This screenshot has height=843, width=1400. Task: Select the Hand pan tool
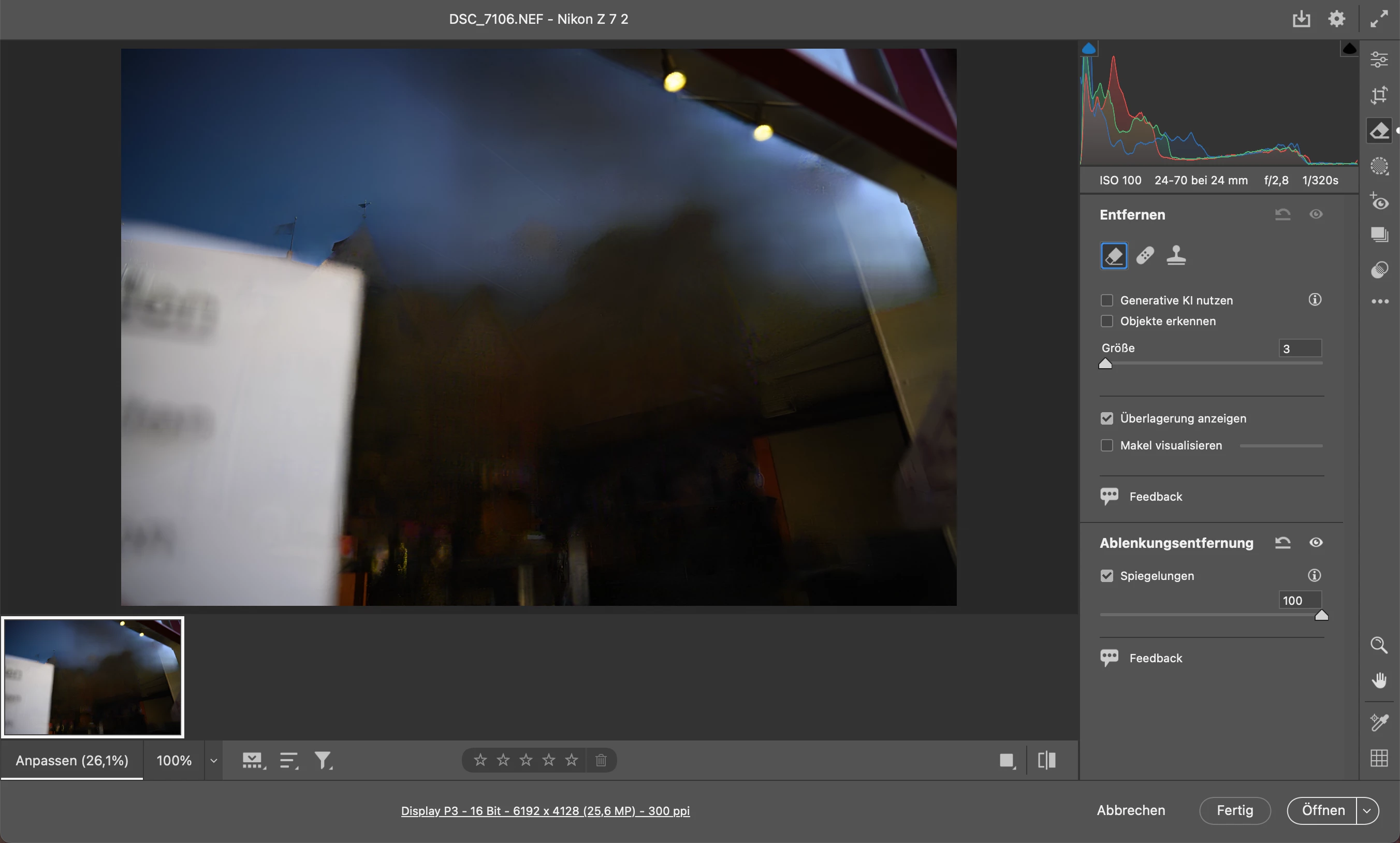pos(1379,680)
